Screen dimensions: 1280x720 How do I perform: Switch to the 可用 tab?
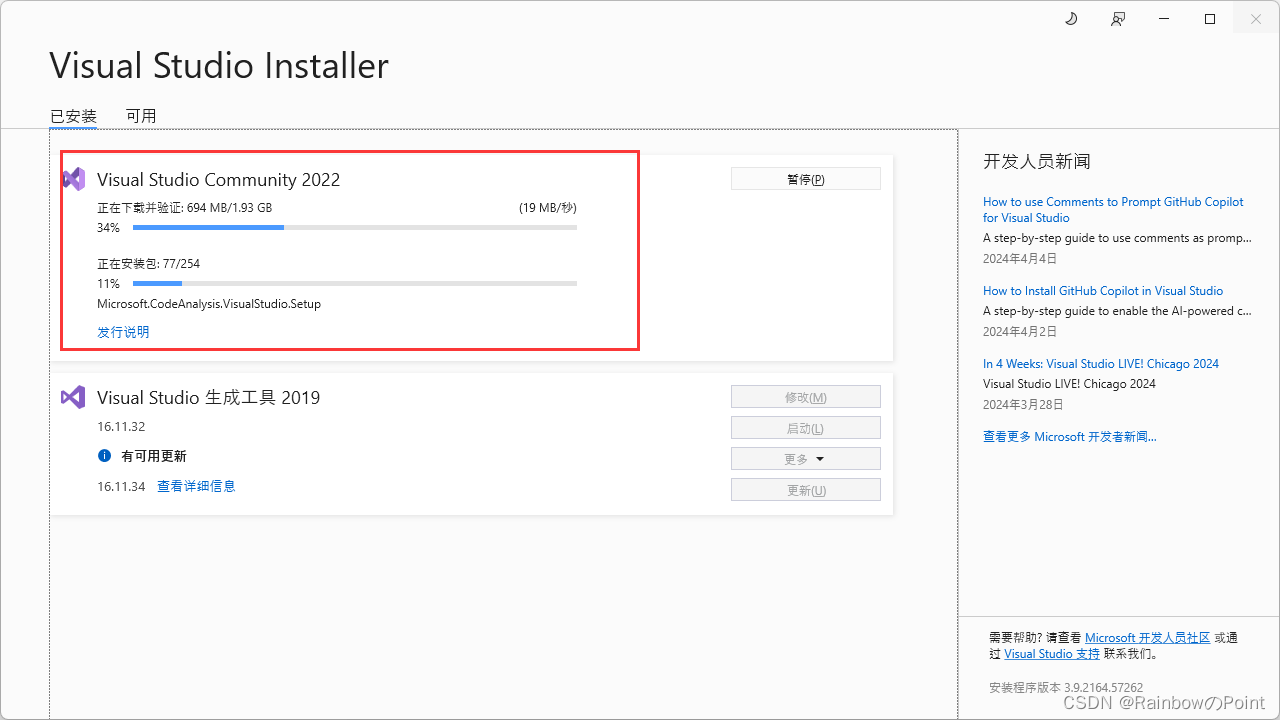pyautogui.click(x=141, y=116)
